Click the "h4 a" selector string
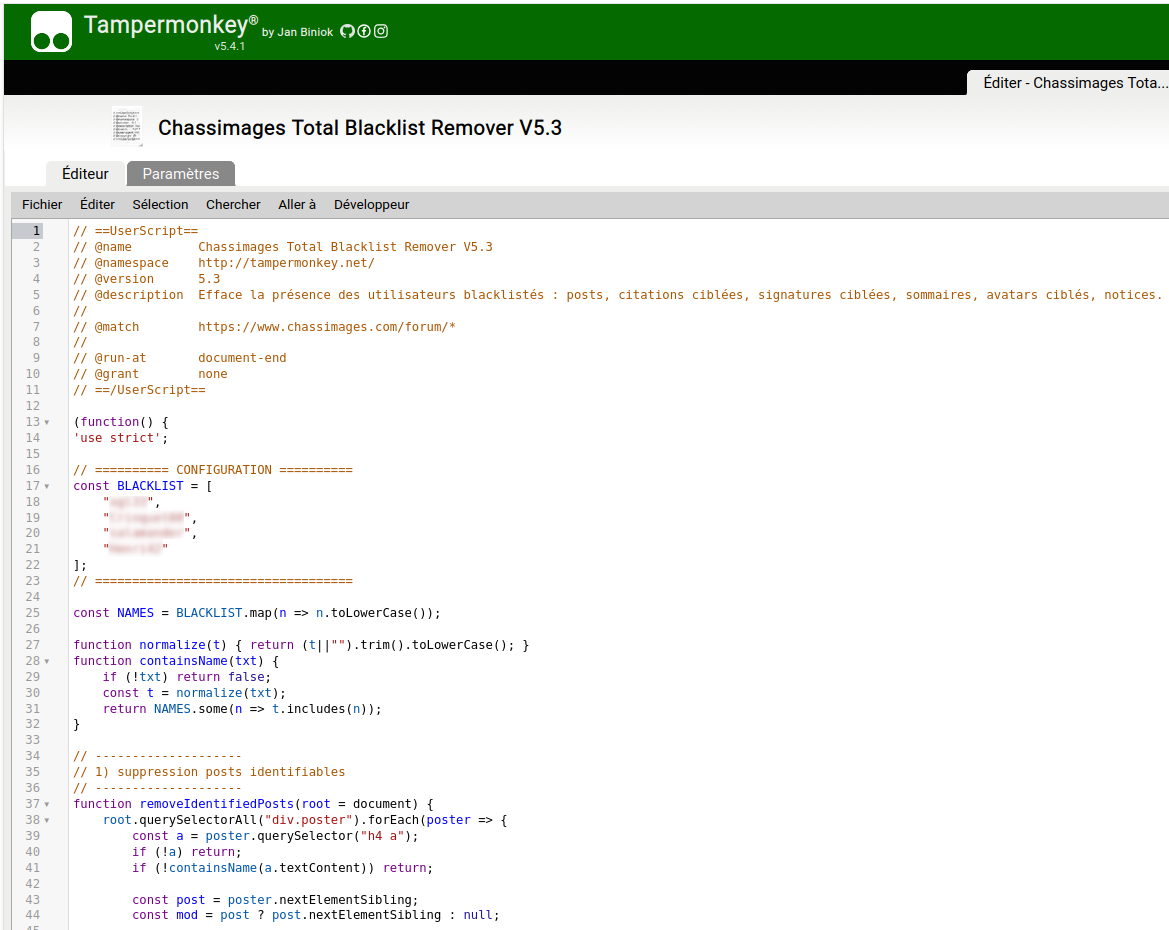Viewport: 1169px width, 930px height. [x=382, y=836]
